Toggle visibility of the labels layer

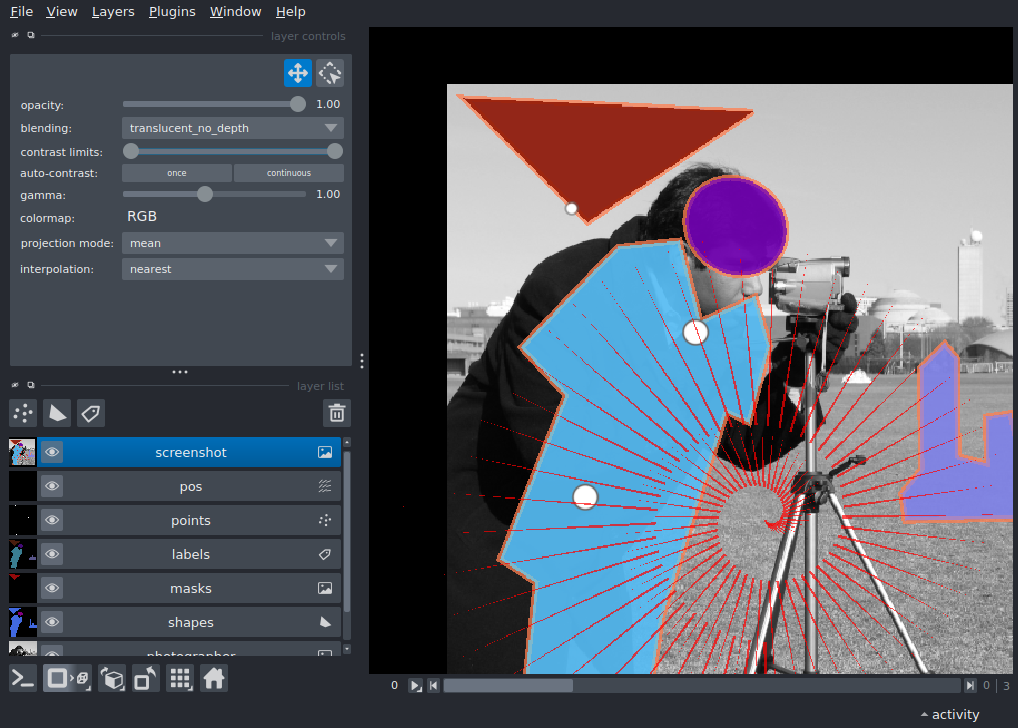[52, 555]
